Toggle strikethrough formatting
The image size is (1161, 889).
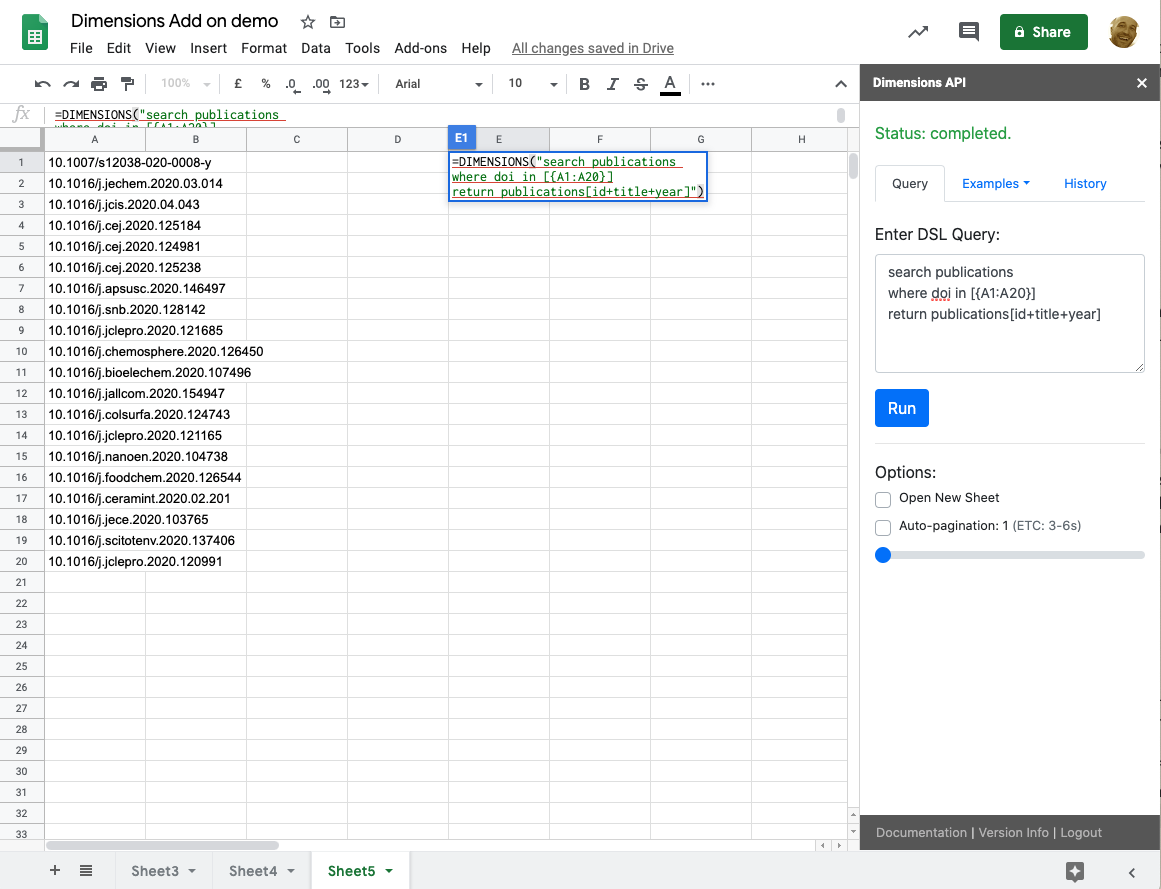point(641,84)
